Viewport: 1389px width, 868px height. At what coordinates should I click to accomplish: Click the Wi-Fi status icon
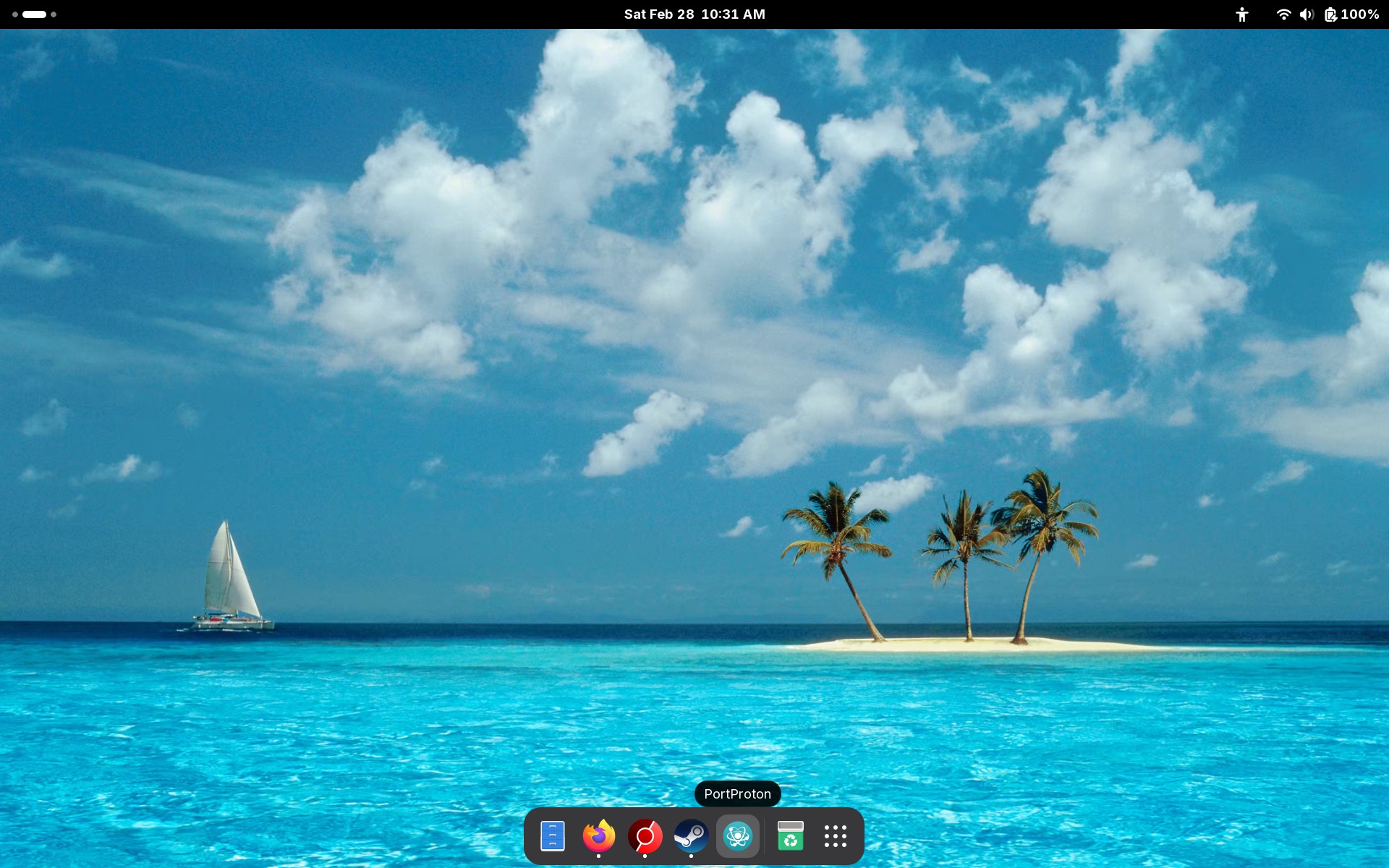(1283, 14)
